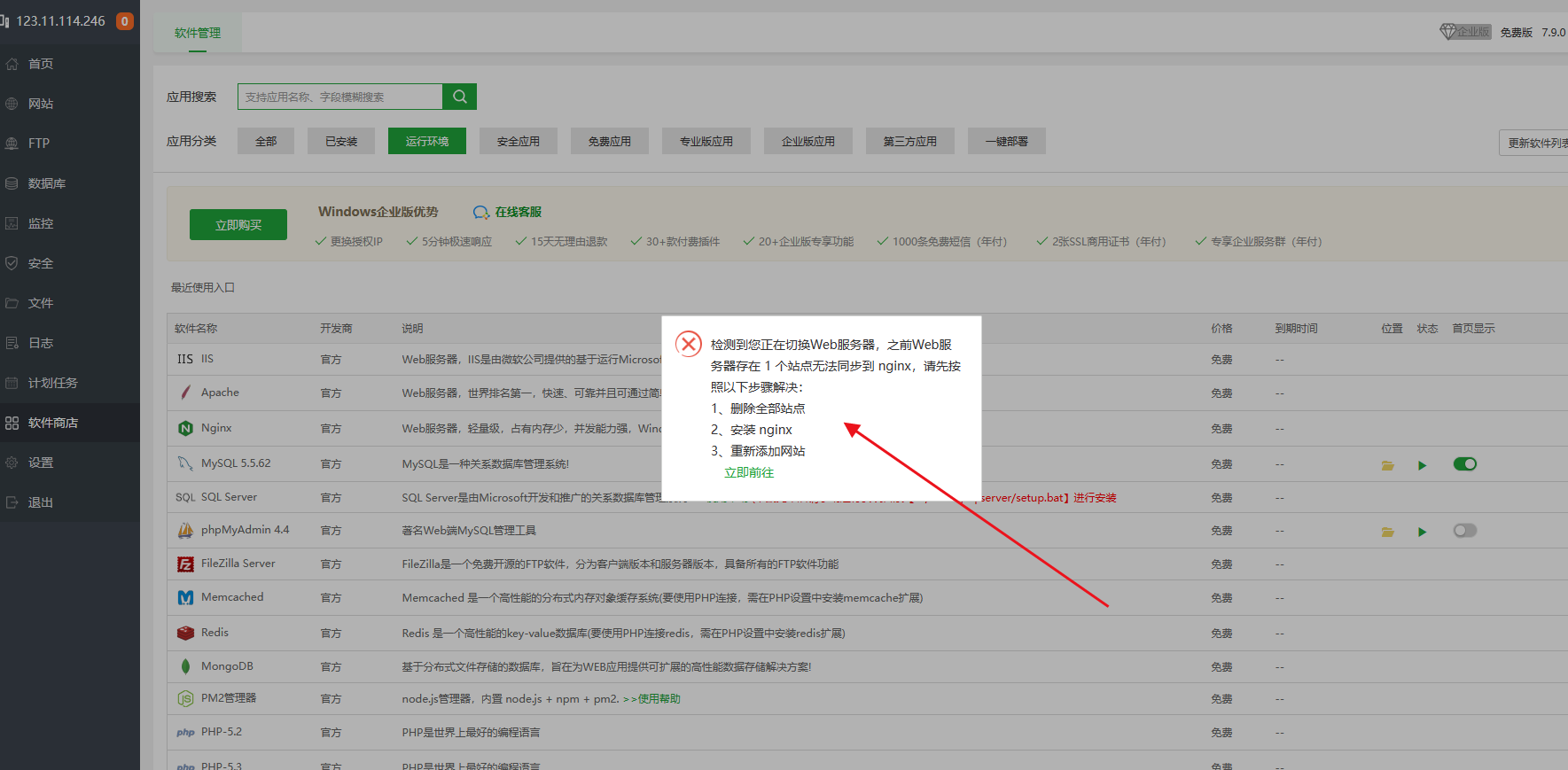The height and width of the screenshot is (770, 1568).
Task: Open 在线客服 online support
Action: [507, 212]
